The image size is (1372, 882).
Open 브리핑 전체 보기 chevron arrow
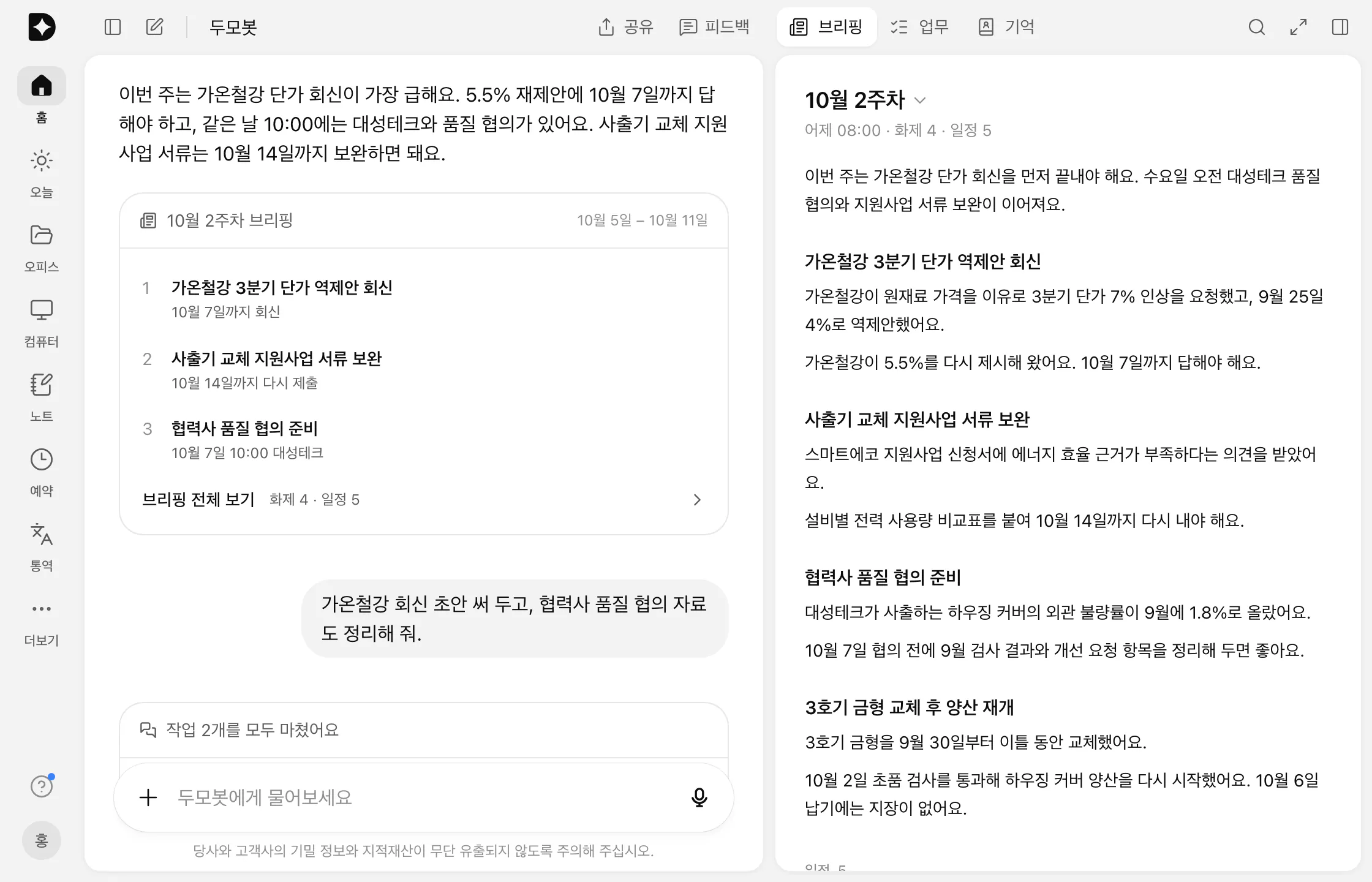[x=696, y=500]
